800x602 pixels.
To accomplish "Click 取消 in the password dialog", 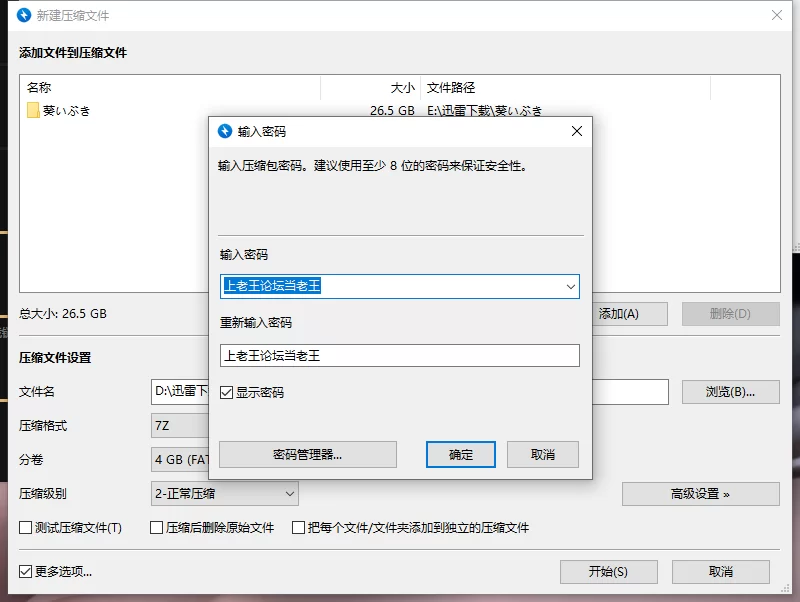I will pyautogui.click(x=543, y=455).
